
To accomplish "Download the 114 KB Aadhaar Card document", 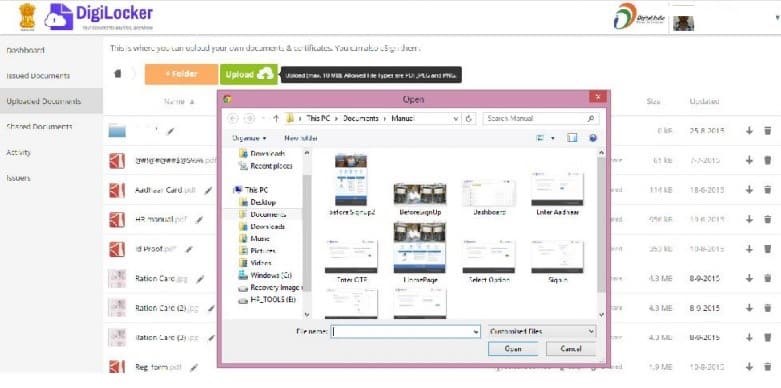I will coord(749,190).
